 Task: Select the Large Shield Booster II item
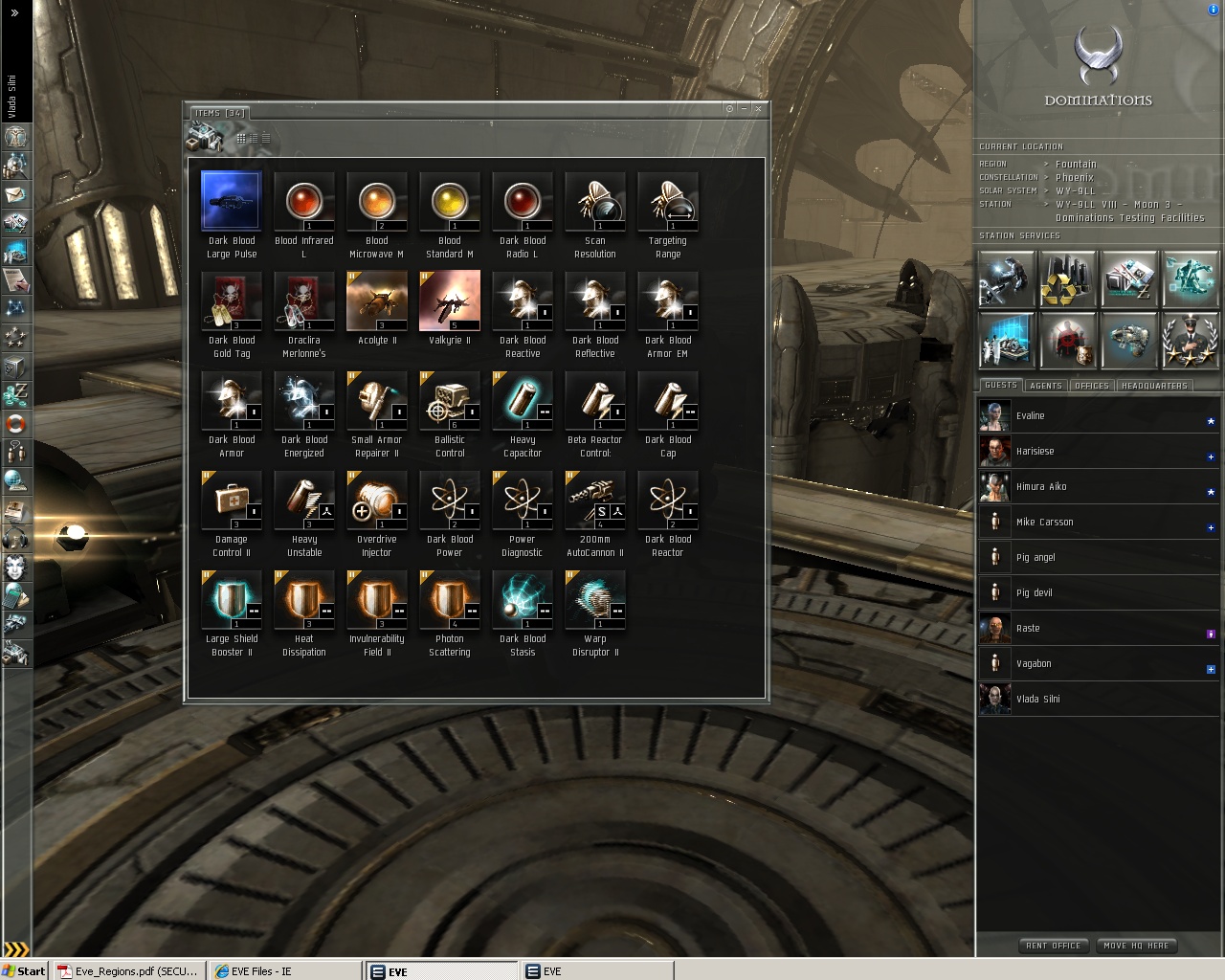[232, 614]
